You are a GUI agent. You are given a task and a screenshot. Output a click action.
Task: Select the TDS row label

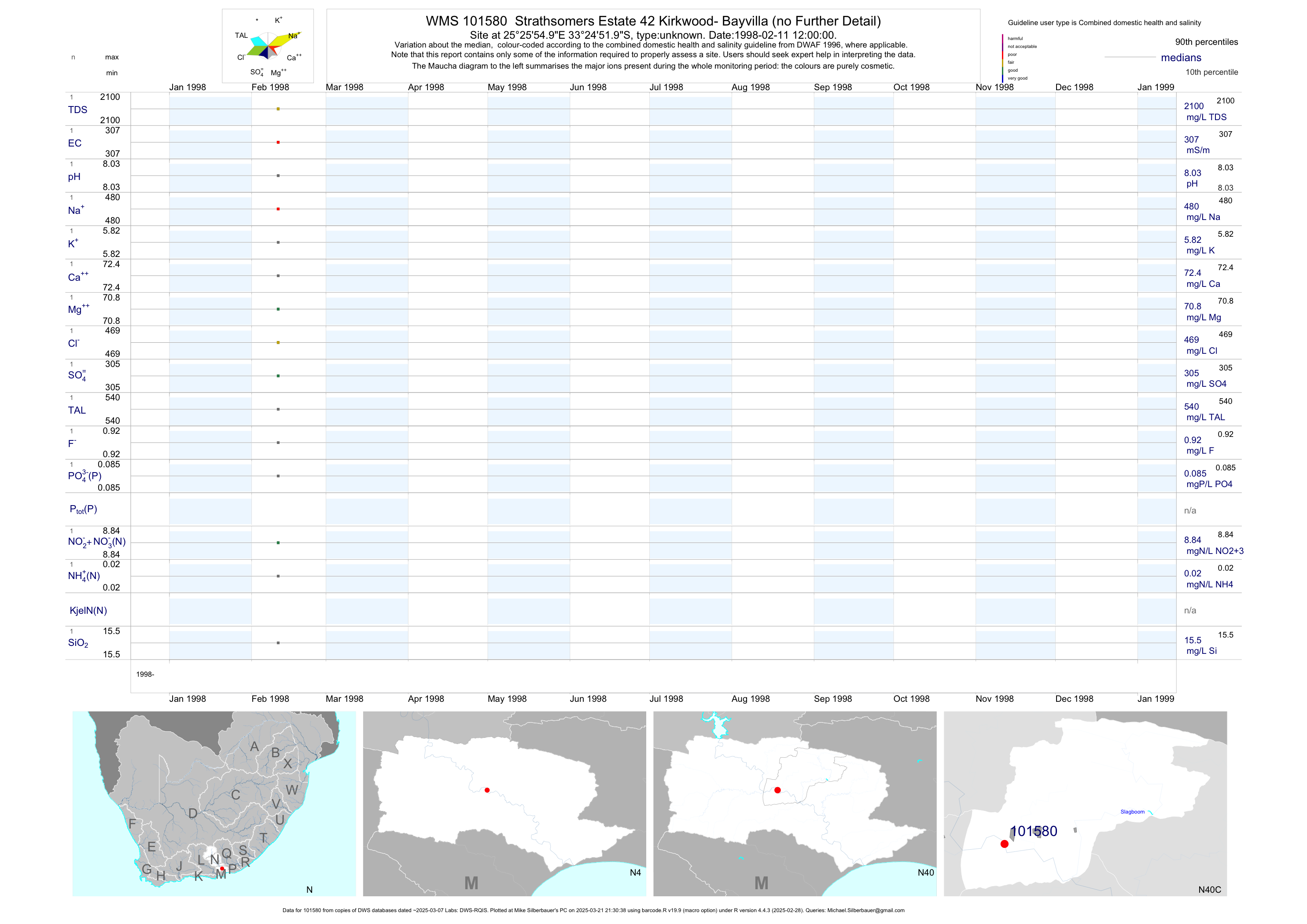pos(77,110)
